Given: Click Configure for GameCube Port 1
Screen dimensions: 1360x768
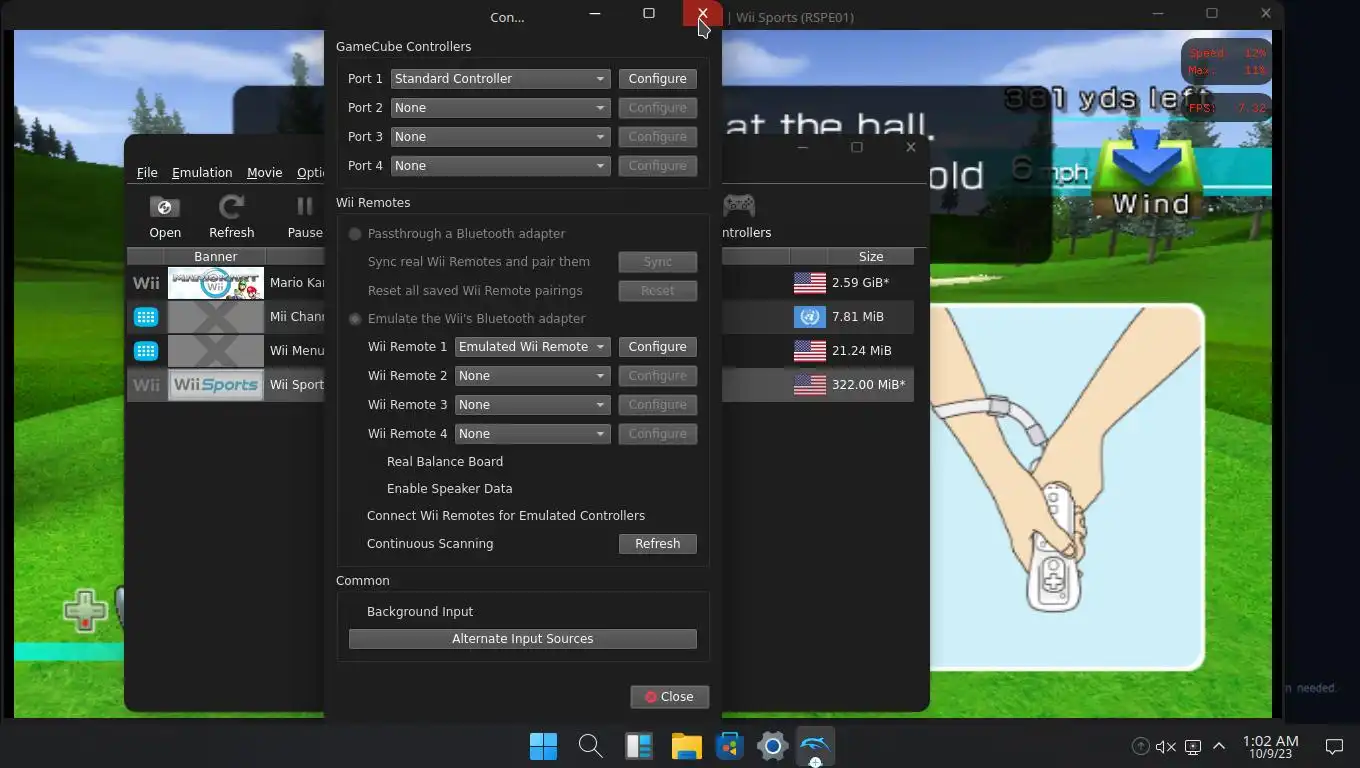Looking at the screenshot, I should click(657, 79).
